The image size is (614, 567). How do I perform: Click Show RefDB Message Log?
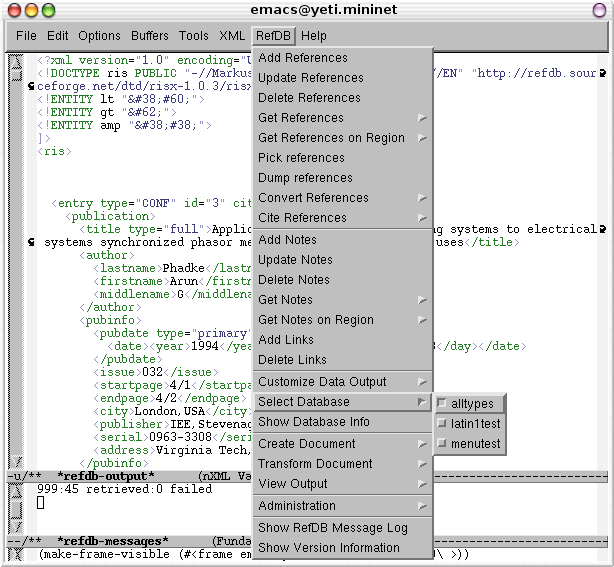[333, 528]
